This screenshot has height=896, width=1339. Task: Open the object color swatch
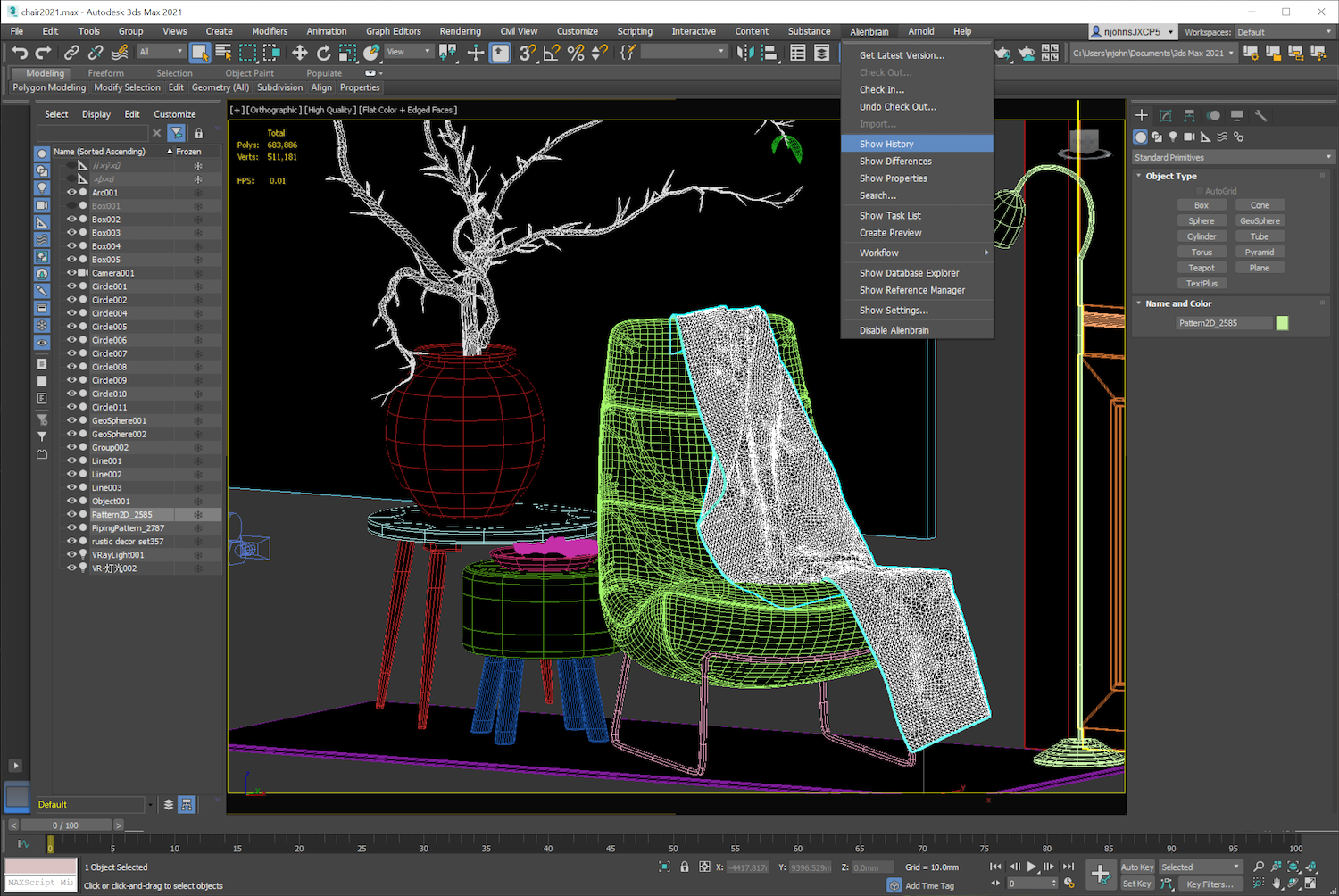(1282, 323)
